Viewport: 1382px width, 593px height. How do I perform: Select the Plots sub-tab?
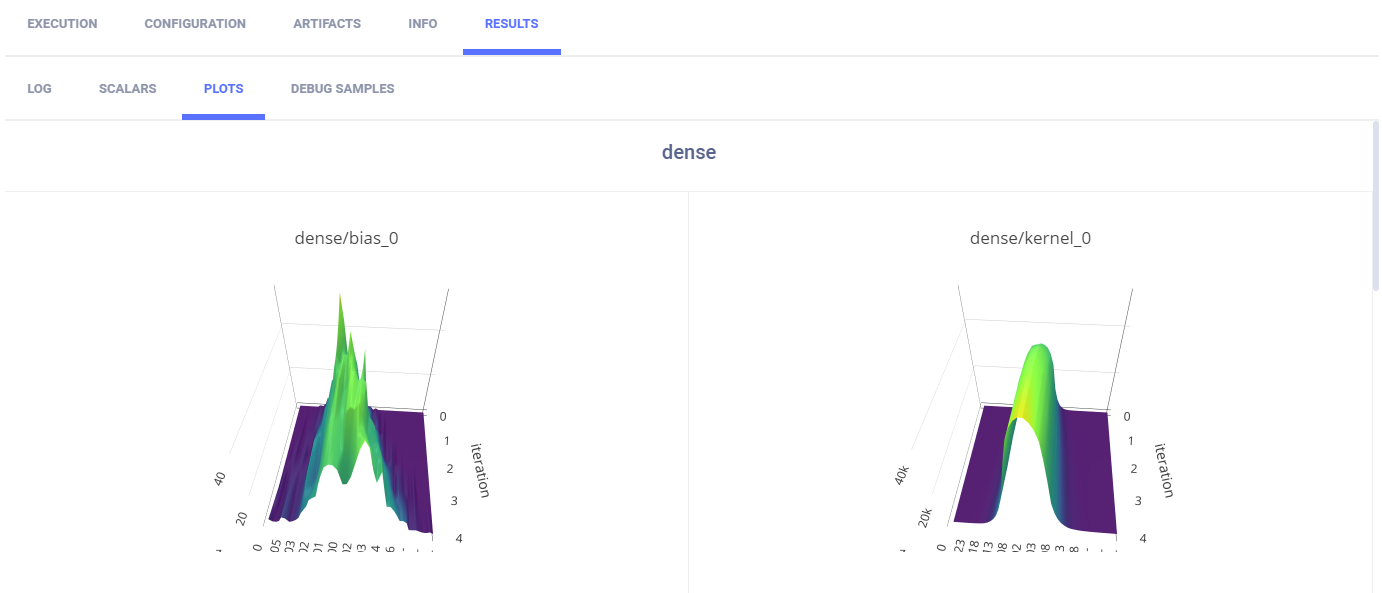pos(223,89)
